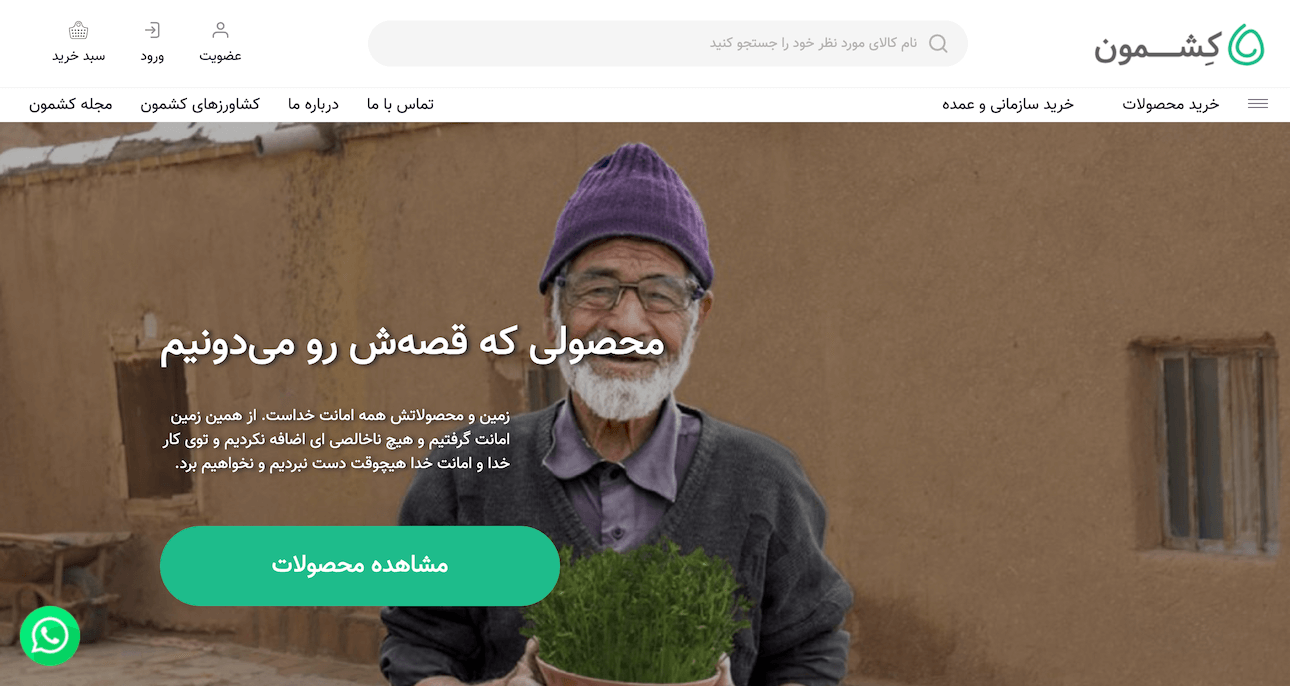
Task: Open the درباره ما page
Action: 313,104
